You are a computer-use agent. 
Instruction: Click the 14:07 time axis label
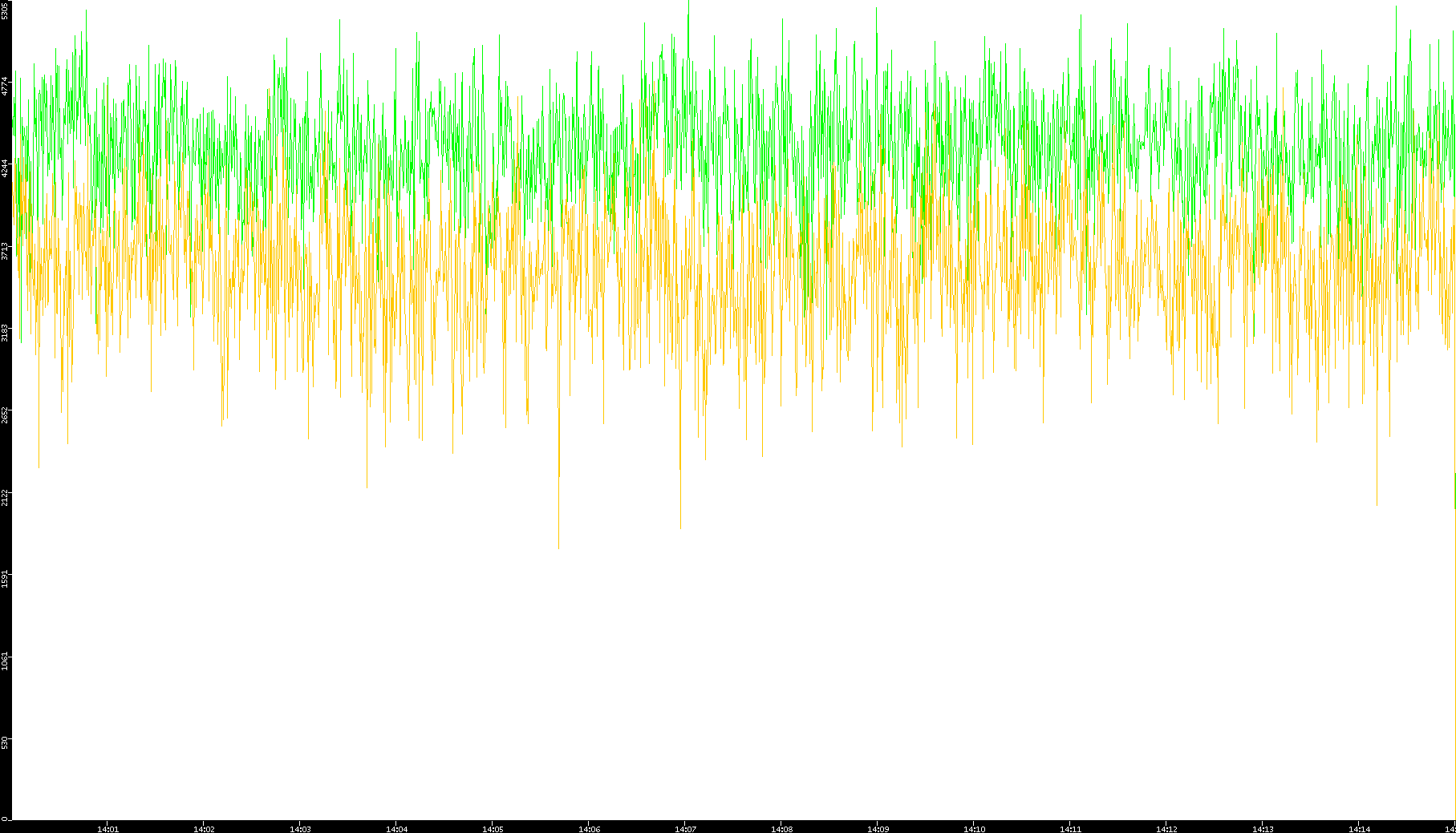pyautogui.click(x=685, y=829)
